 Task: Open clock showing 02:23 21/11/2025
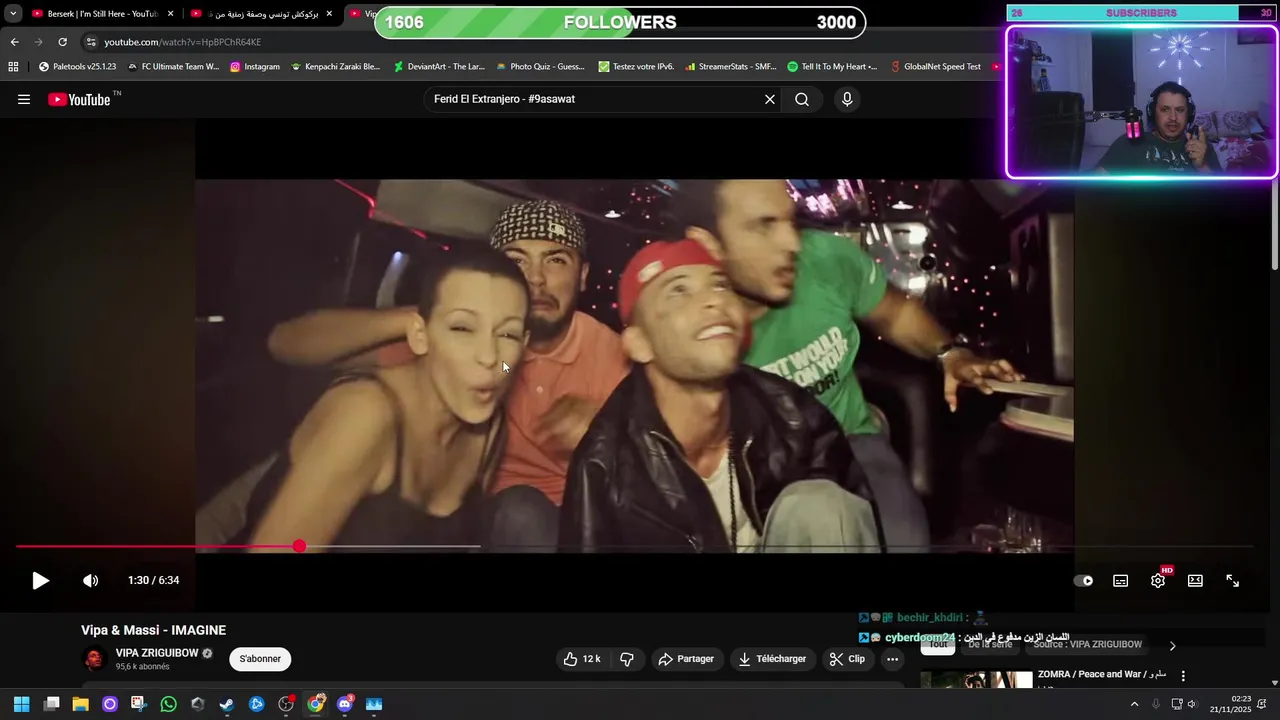(x=1231, y=704)
